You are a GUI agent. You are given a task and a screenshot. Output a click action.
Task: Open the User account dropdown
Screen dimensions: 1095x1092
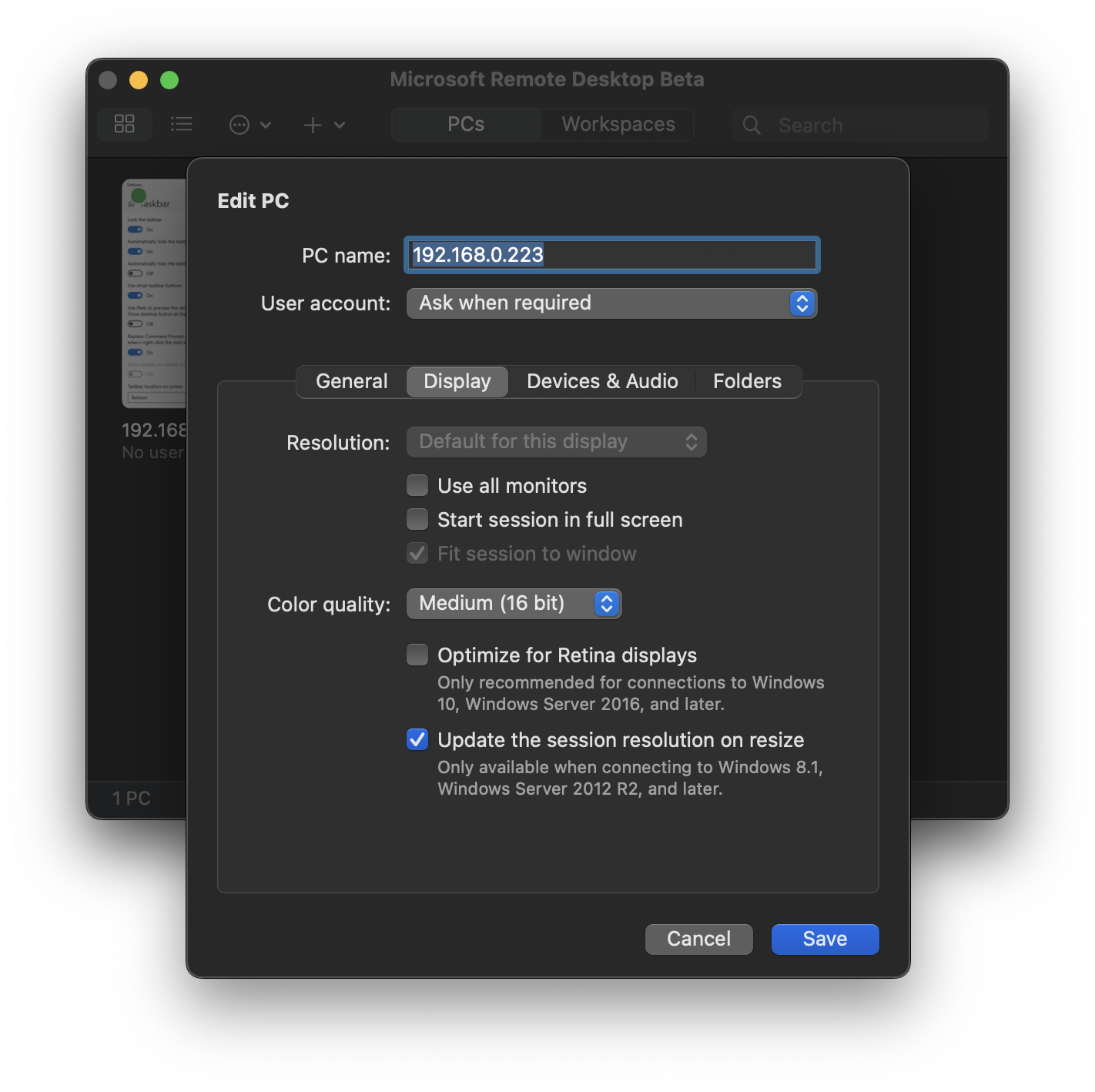pos(612,303)
